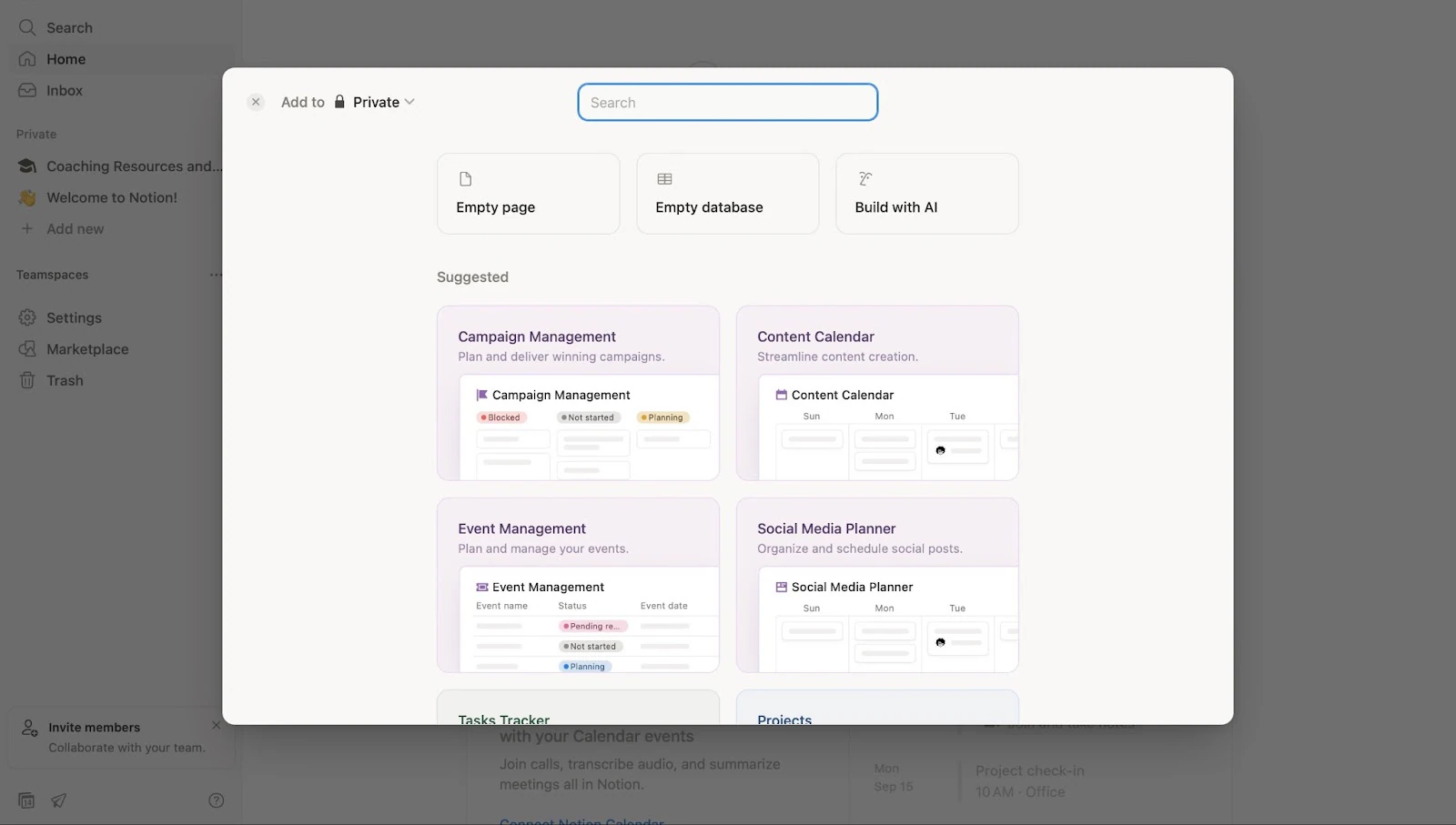Click the Pending status tag in Event Management
Image resolution: width=1456 pixels, height=825 pixels.
click(593, 626)
